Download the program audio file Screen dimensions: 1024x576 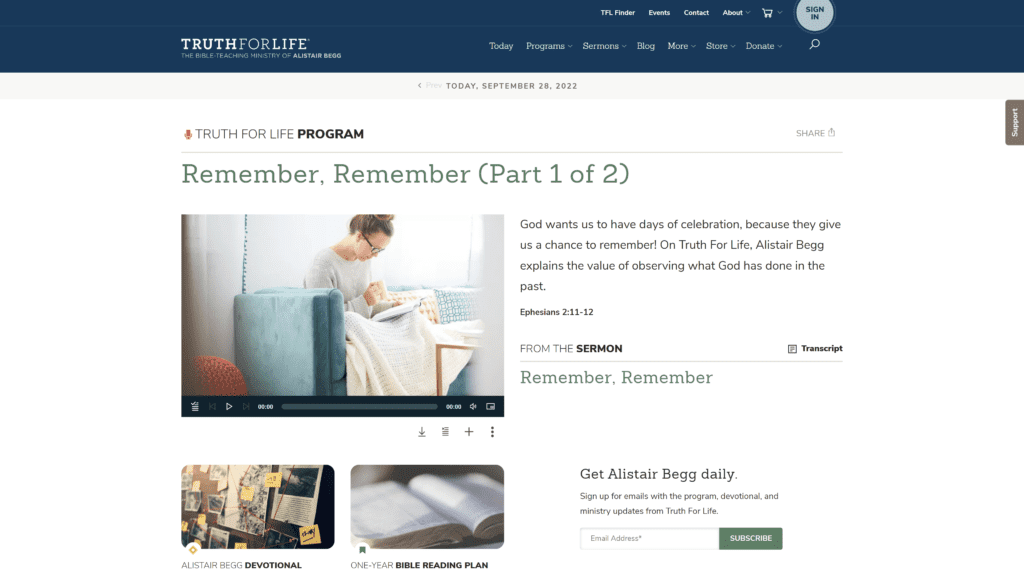(422, 432)
